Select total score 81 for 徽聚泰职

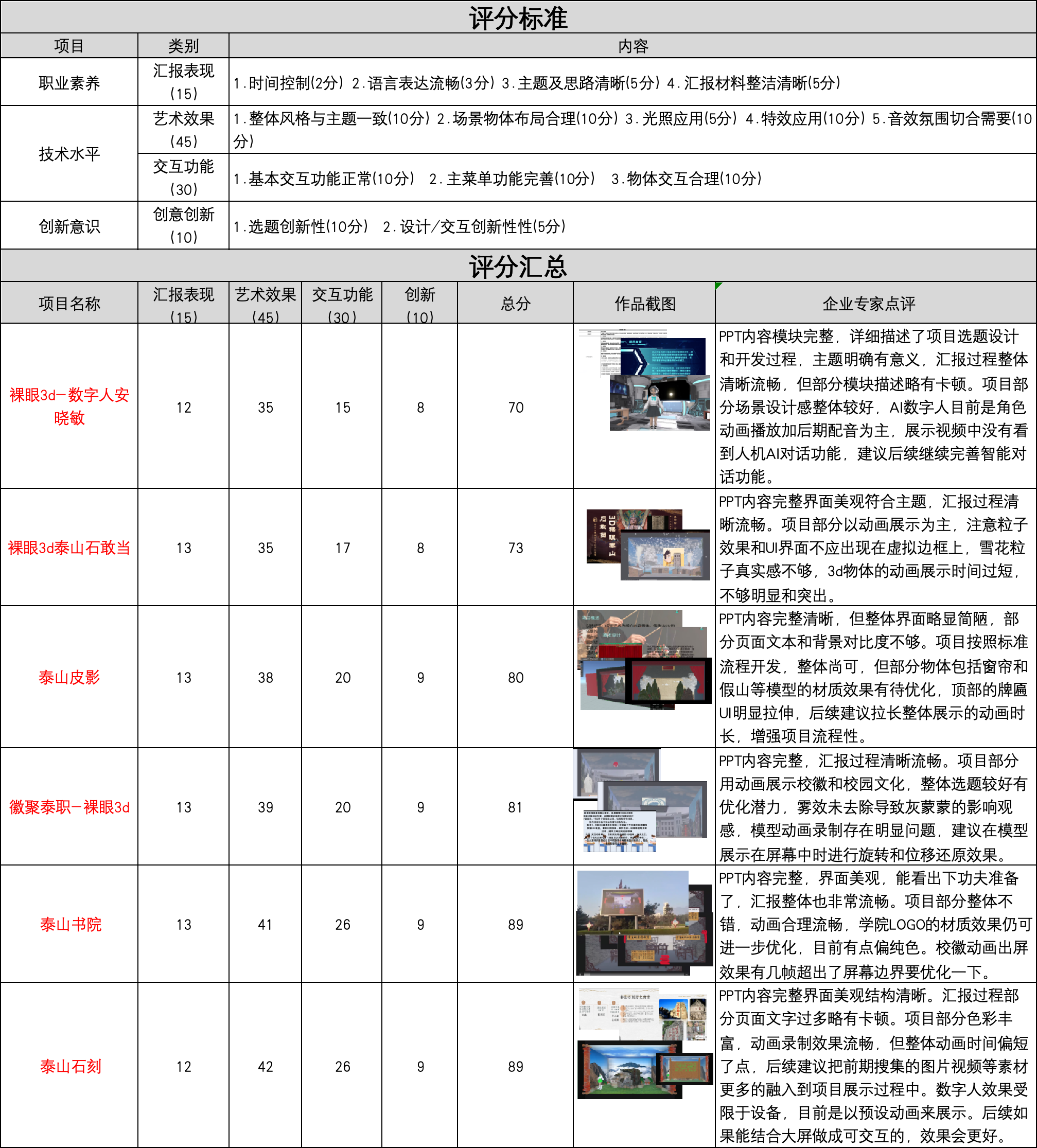[515, 807]
